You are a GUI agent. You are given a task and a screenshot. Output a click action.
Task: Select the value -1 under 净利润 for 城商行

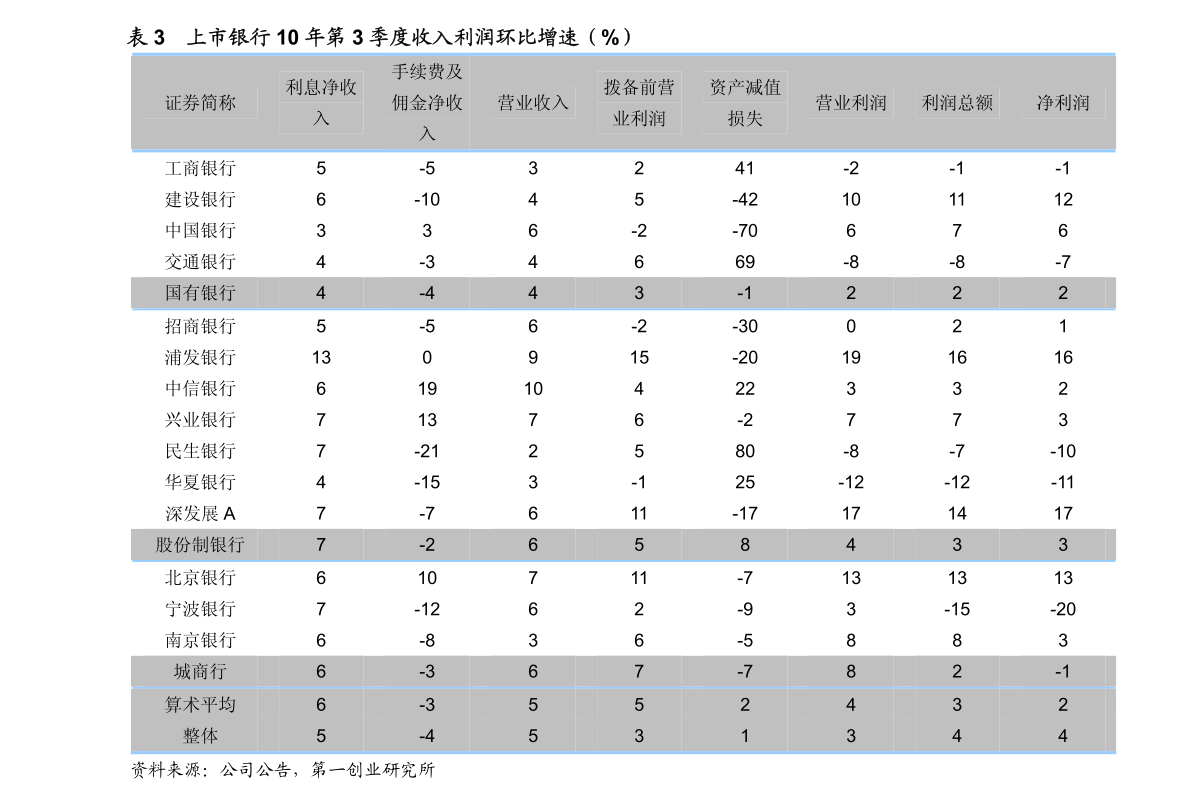(x=1063, y=671)
